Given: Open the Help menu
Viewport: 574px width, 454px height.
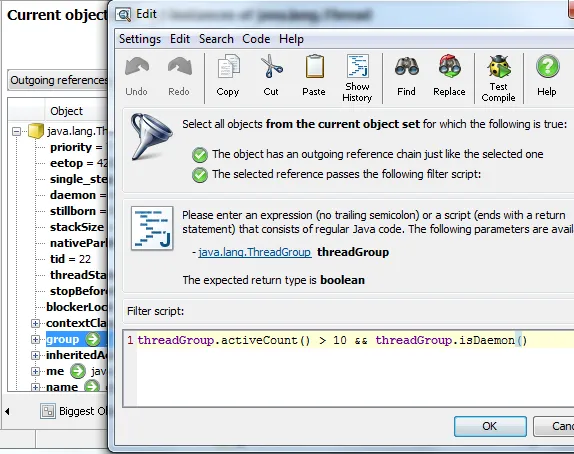Looking at the screenshot, I should [291, 39].
